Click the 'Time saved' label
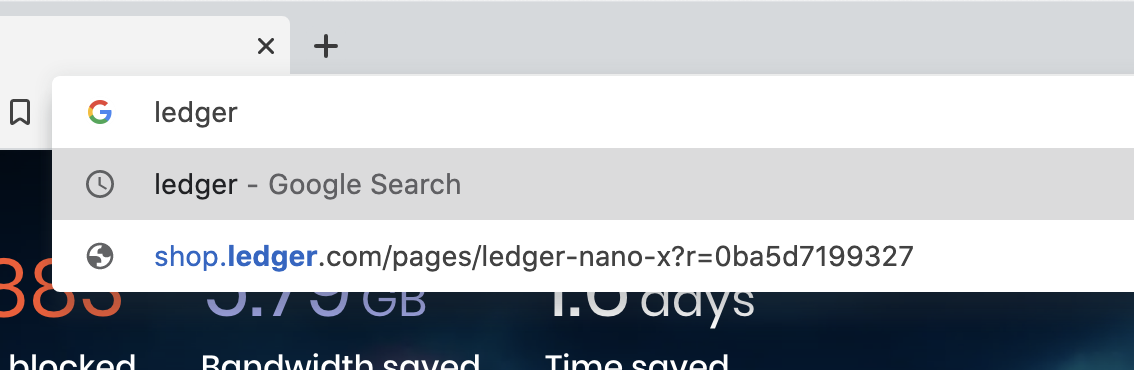1134x370 pixels. (x=636, y=361)
